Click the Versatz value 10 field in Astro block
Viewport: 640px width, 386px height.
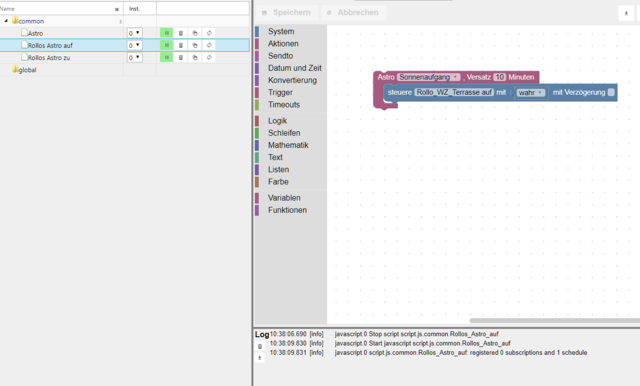(x=500, y=77)
